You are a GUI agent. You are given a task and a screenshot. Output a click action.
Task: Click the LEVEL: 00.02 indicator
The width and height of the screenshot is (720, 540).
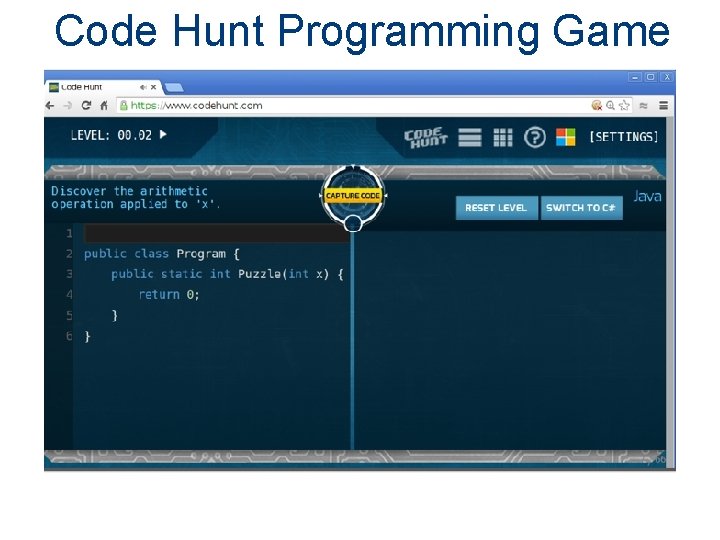pyautogui.click(x=111, y=135)
